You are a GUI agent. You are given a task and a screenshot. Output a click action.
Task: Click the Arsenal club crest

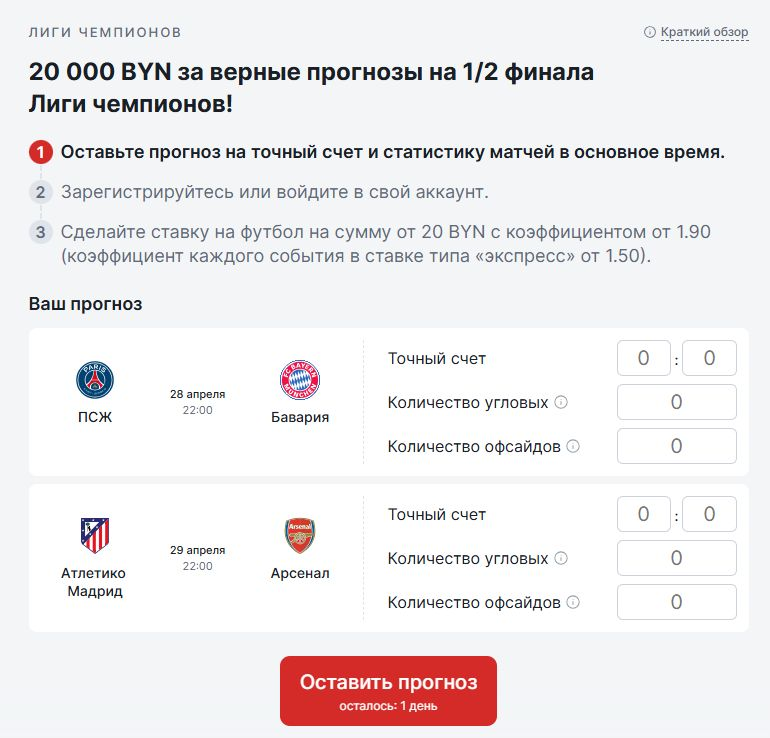point(299,537)
